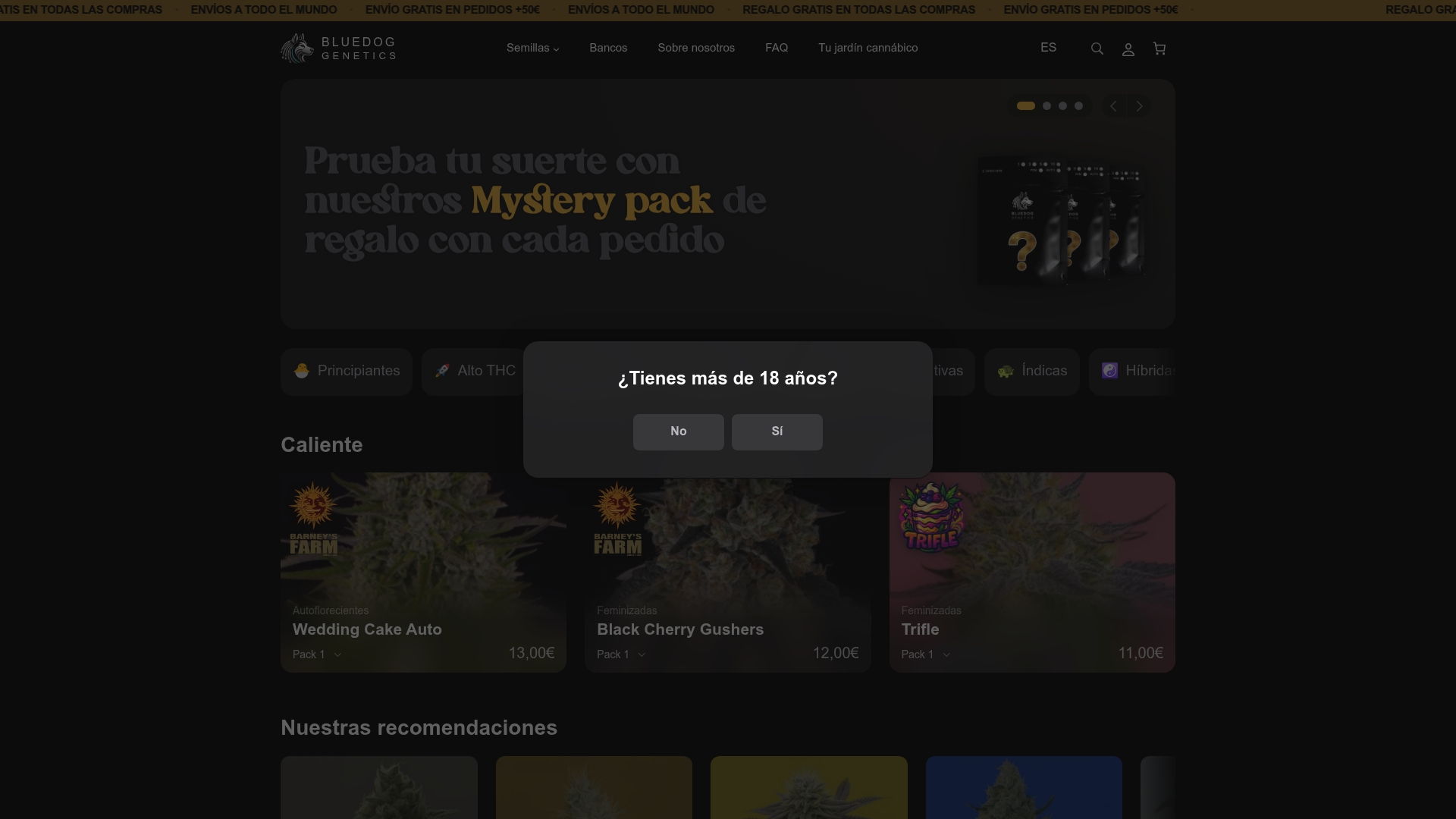Select the first banner slide indicator
Image resolution: width=1456 pixels, height=819 pixels.
(1026, 106)
